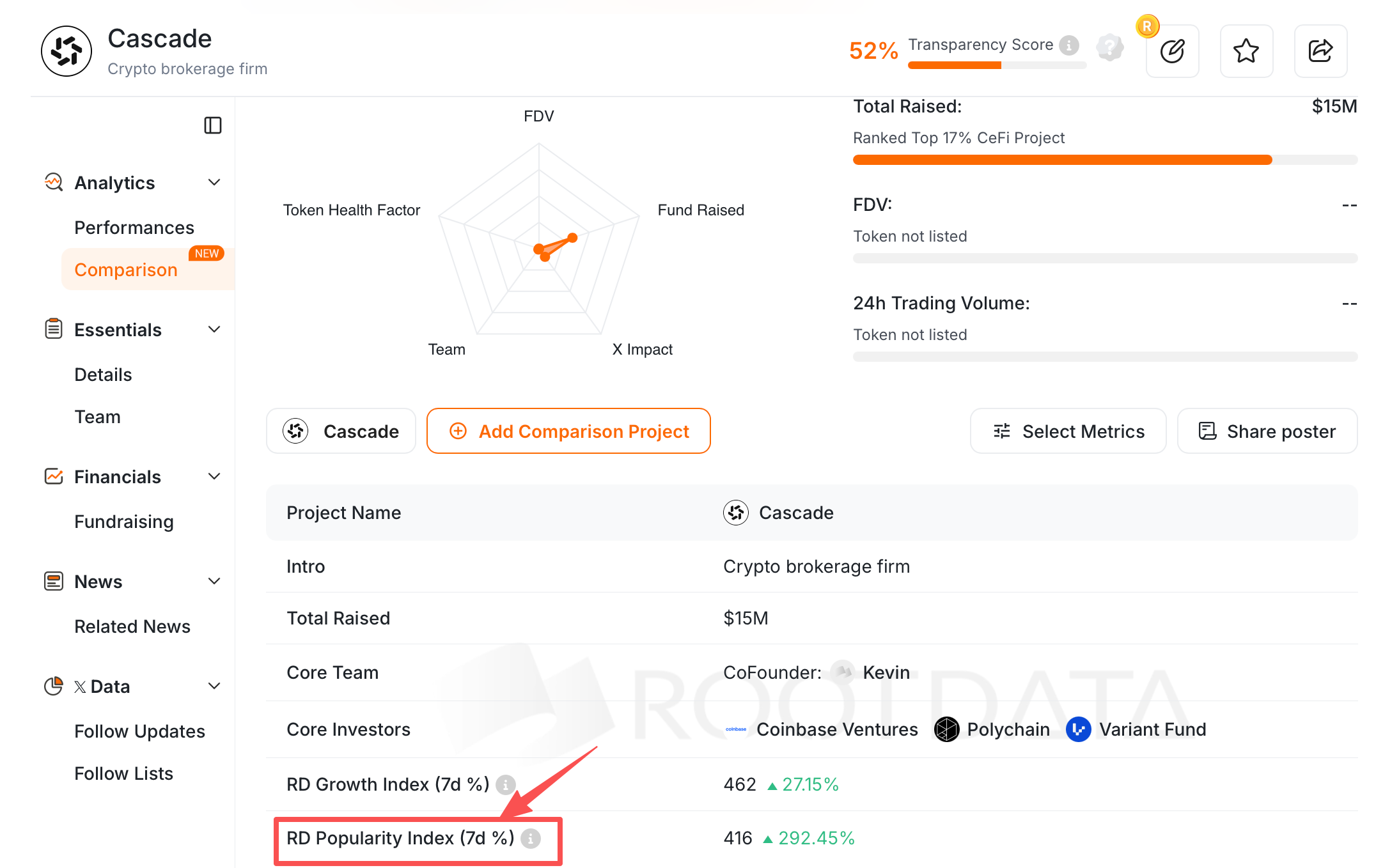This screenshot has width=1376, height=868.
Task: Click the edit project pencil icon
Action: coord(1172,51)
